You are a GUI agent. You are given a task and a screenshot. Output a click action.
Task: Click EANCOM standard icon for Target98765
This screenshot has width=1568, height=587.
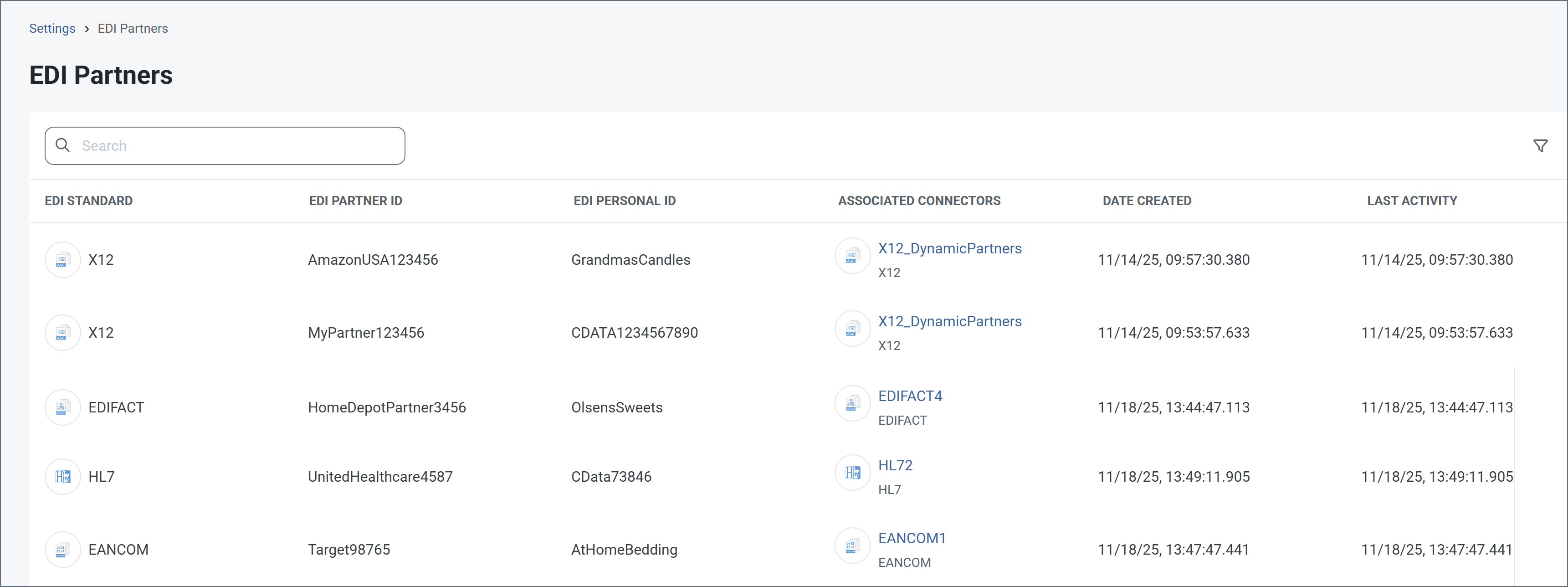point(62,550)
